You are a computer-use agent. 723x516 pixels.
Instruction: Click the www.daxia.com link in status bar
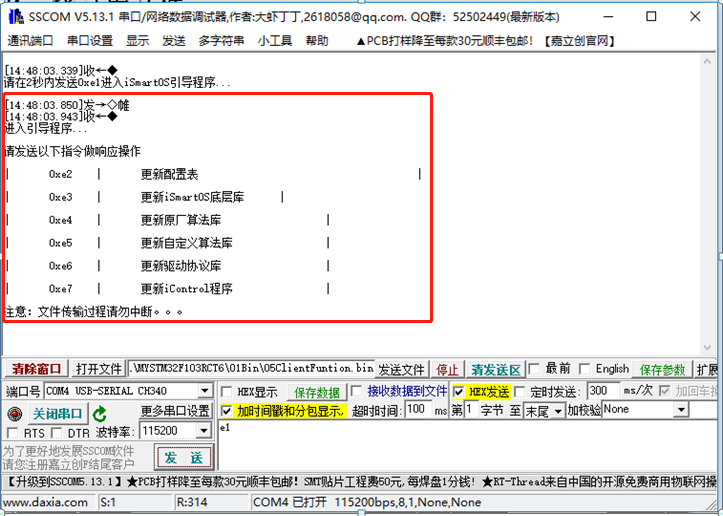(x=45, y=502)
